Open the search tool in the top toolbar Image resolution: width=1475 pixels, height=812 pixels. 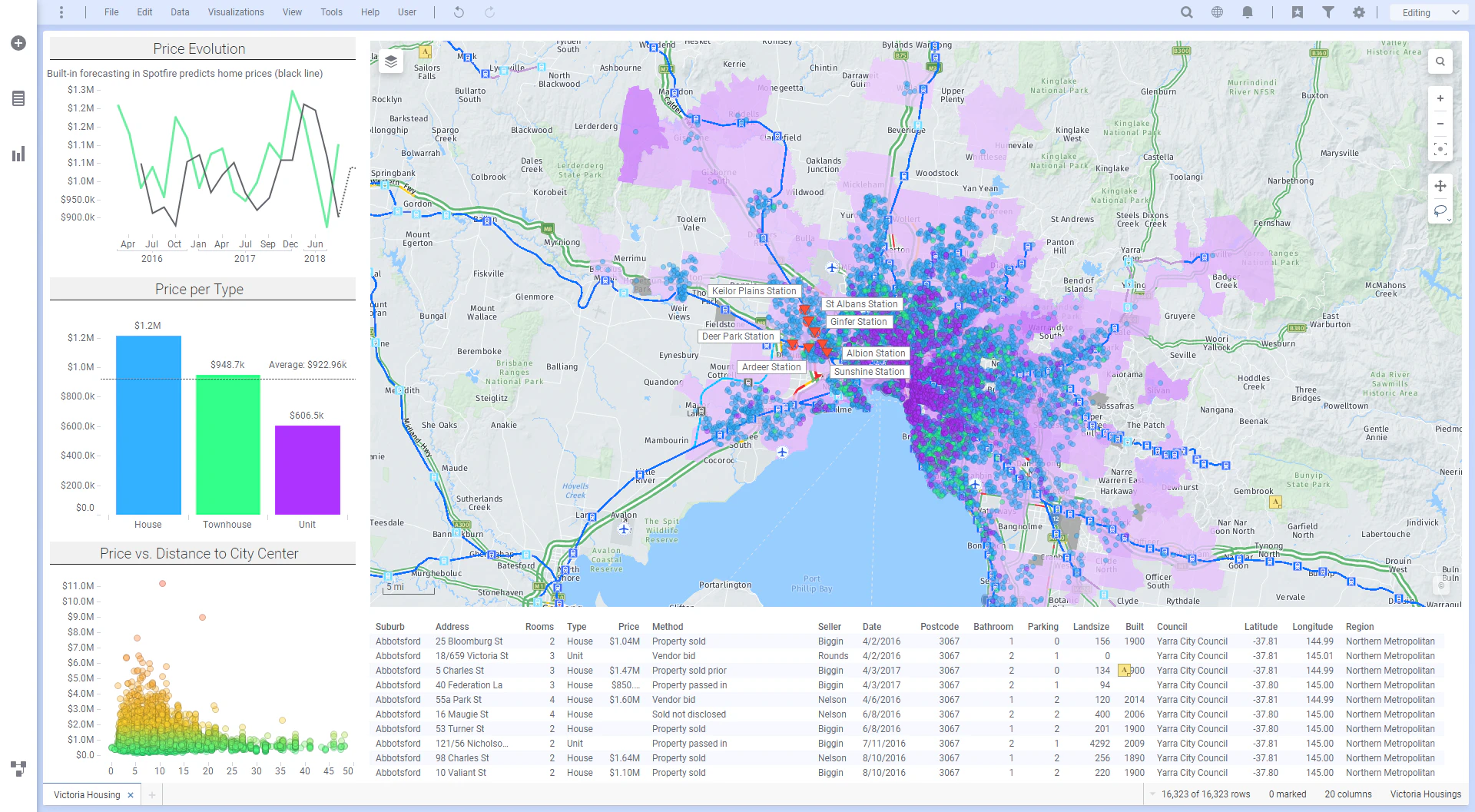coord(1186,12)
